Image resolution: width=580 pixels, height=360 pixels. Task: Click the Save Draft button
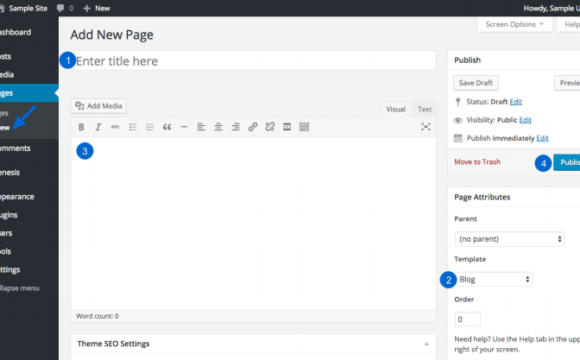(476, 83)
